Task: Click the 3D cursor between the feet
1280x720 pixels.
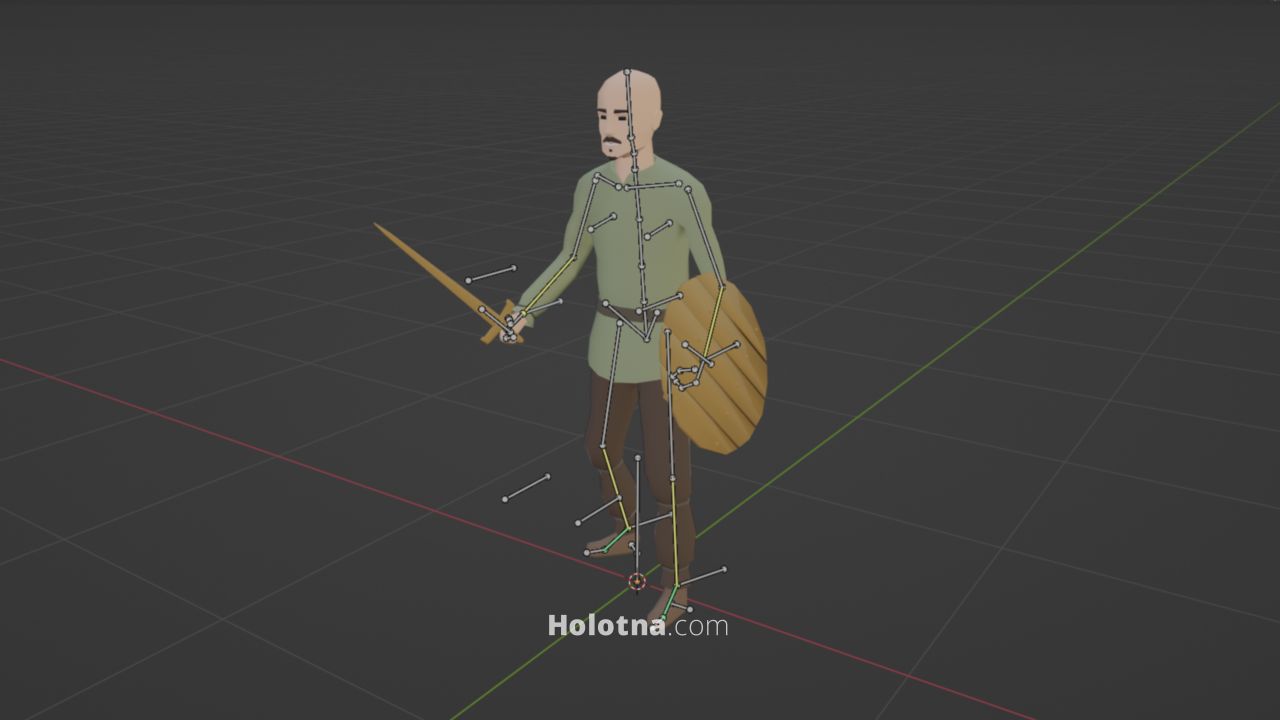Action: pyautogui.click(x=637, y=581)
